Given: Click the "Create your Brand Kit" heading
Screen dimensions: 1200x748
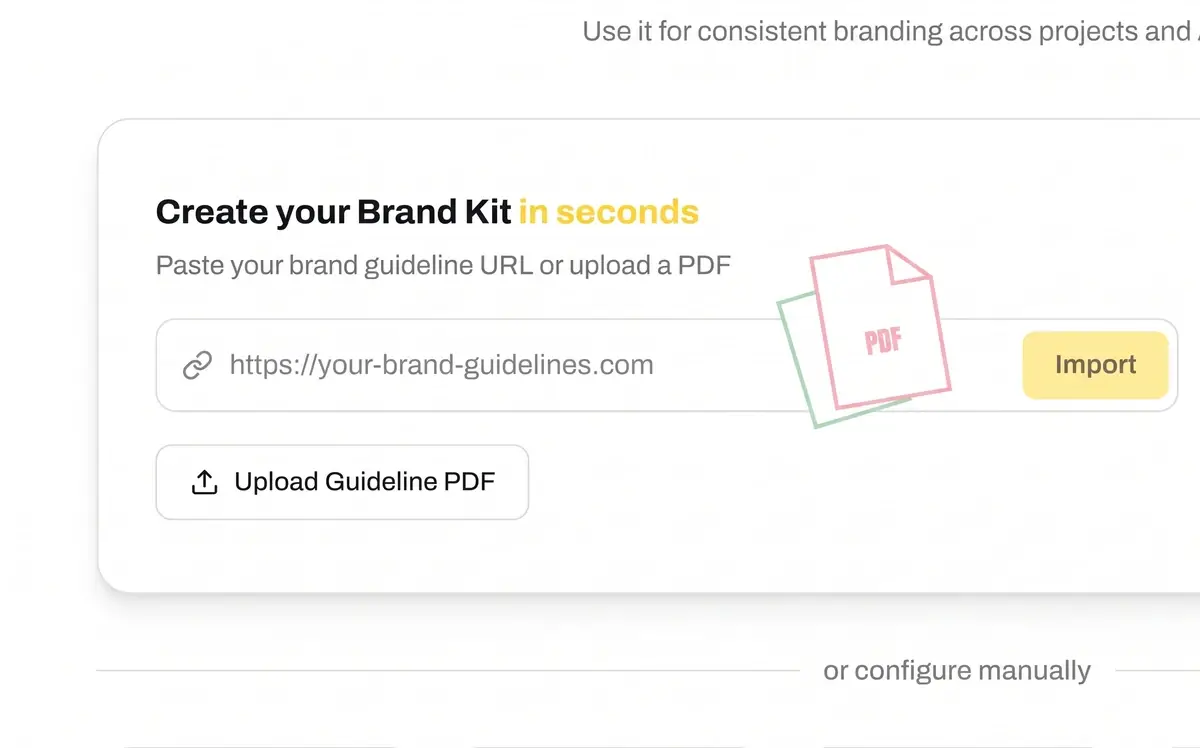Looking at the screenshot, I should [333, 212].
